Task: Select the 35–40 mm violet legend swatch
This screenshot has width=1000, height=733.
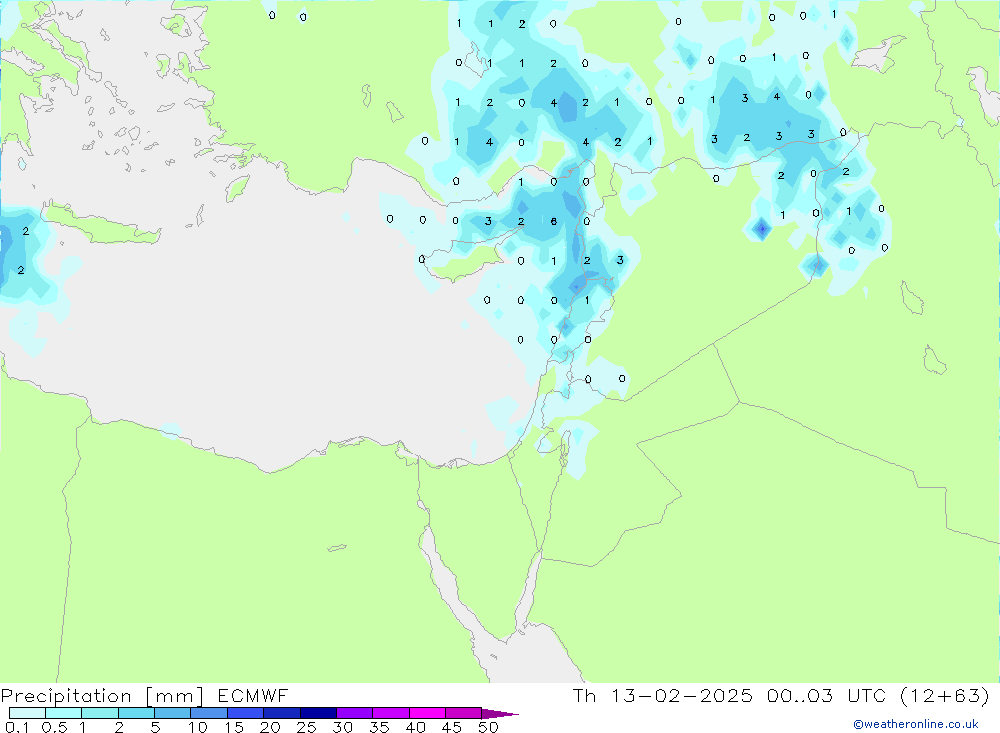Action: [391, 713]
